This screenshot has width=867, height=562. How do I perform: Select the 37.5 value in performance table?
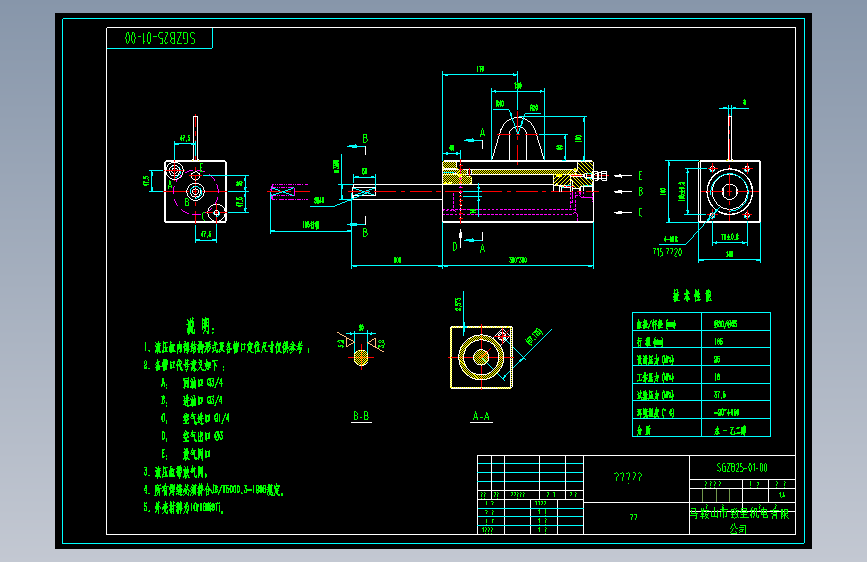pyautogui.click(x=719, y=394)
